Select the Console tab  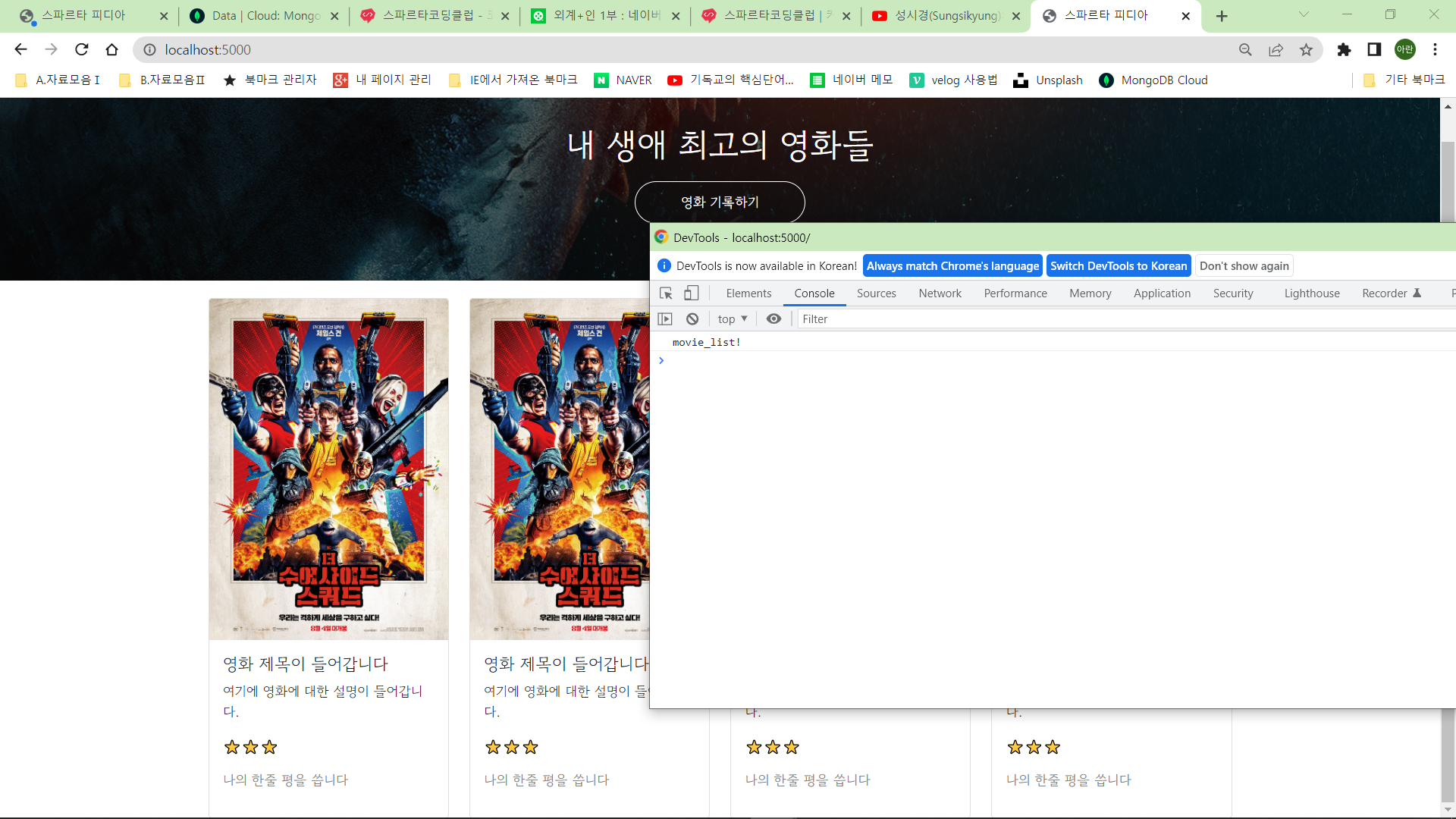click(x=814, y=293)
